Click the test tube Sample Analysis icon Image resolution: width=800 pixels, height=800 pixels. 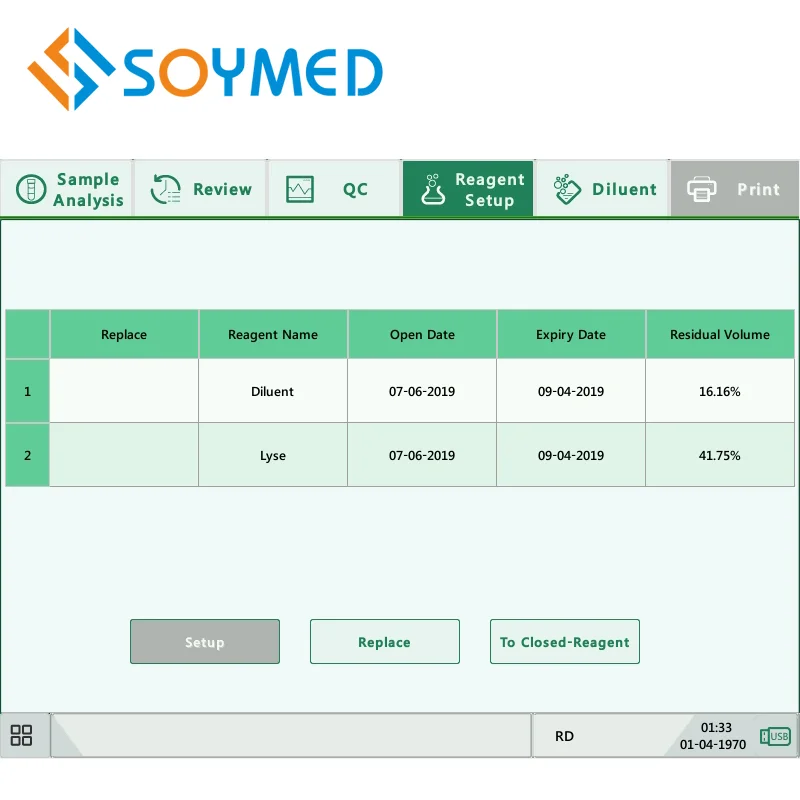[x=31, y=189]
